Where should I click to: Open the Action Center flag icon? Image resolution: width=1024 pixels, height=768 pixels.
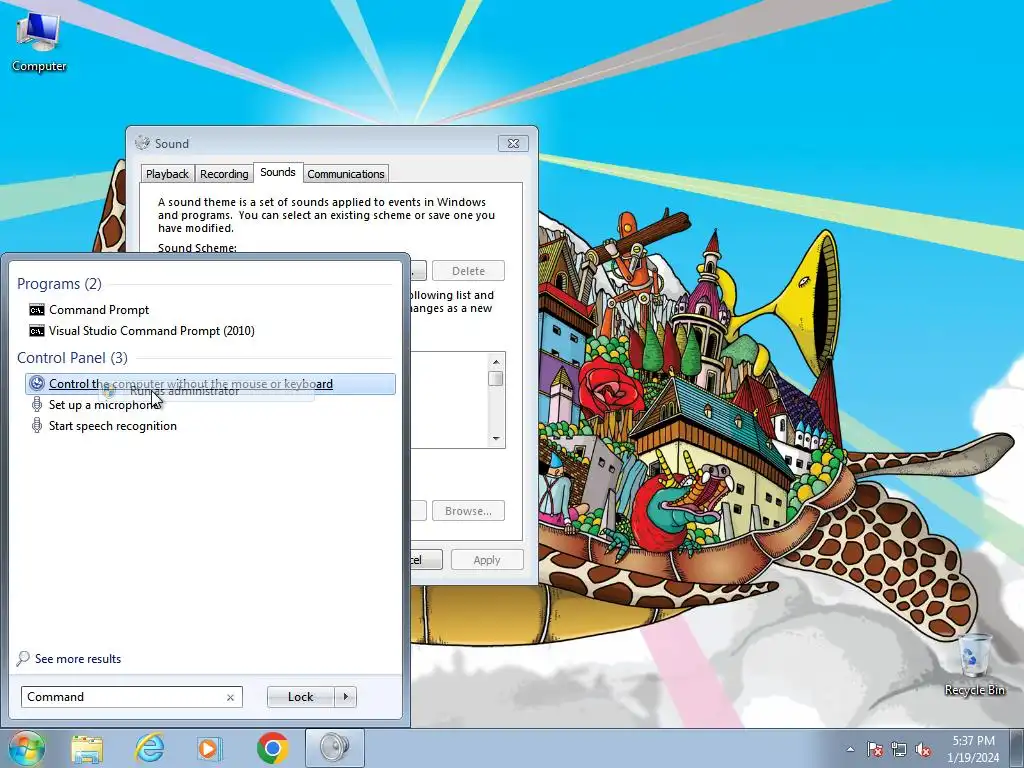point(875,749)
